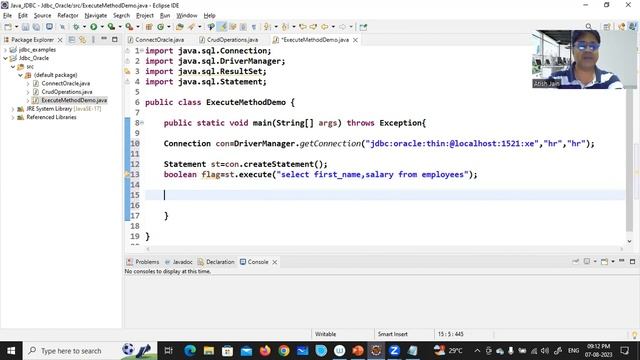Viewport: 640px width, 360px height.
Task: Click the taskbar search box
Action: click(x=90, y=351)
